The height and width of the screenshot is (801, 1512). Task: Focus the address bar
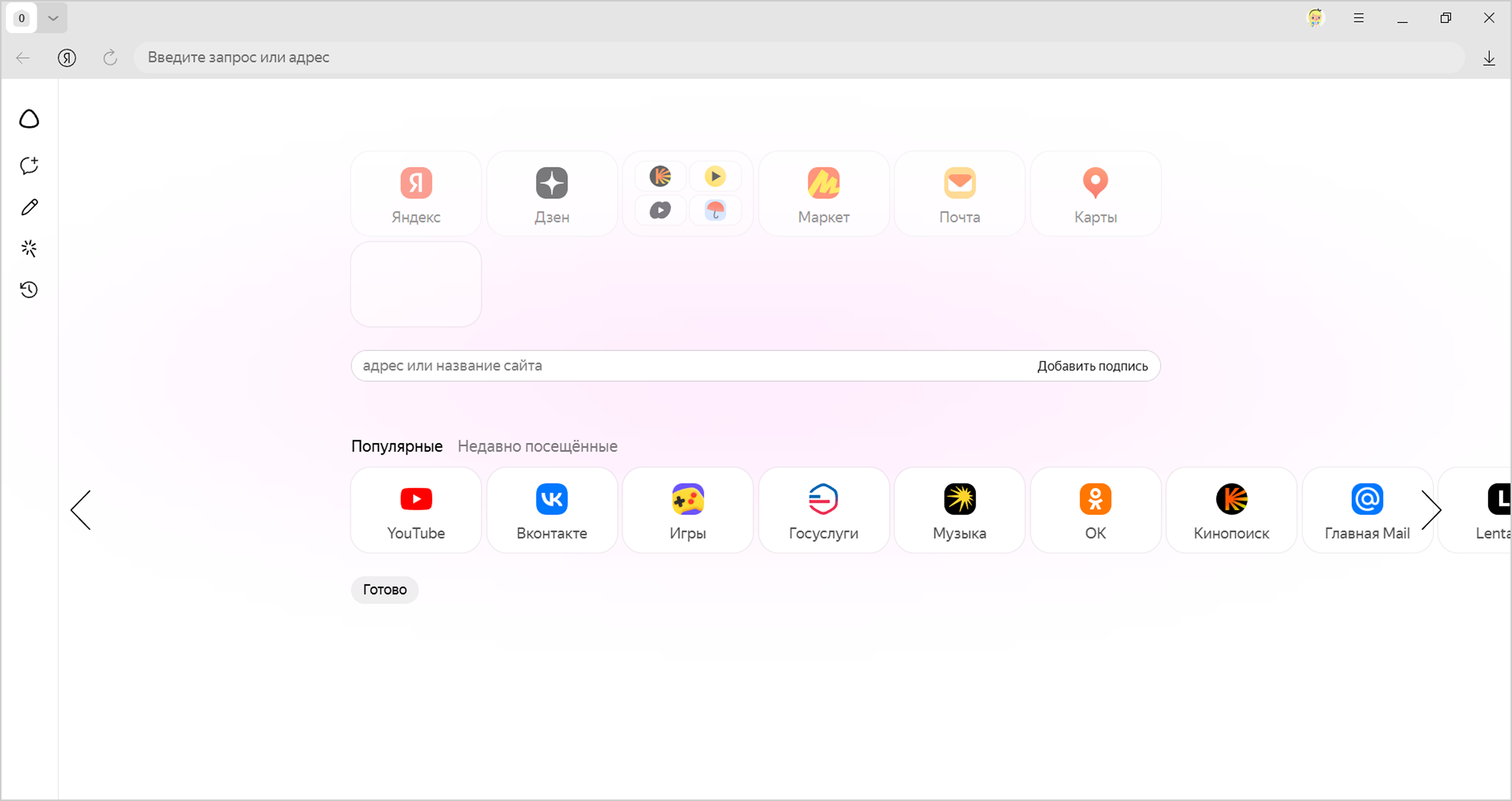(x=799, y=57)
